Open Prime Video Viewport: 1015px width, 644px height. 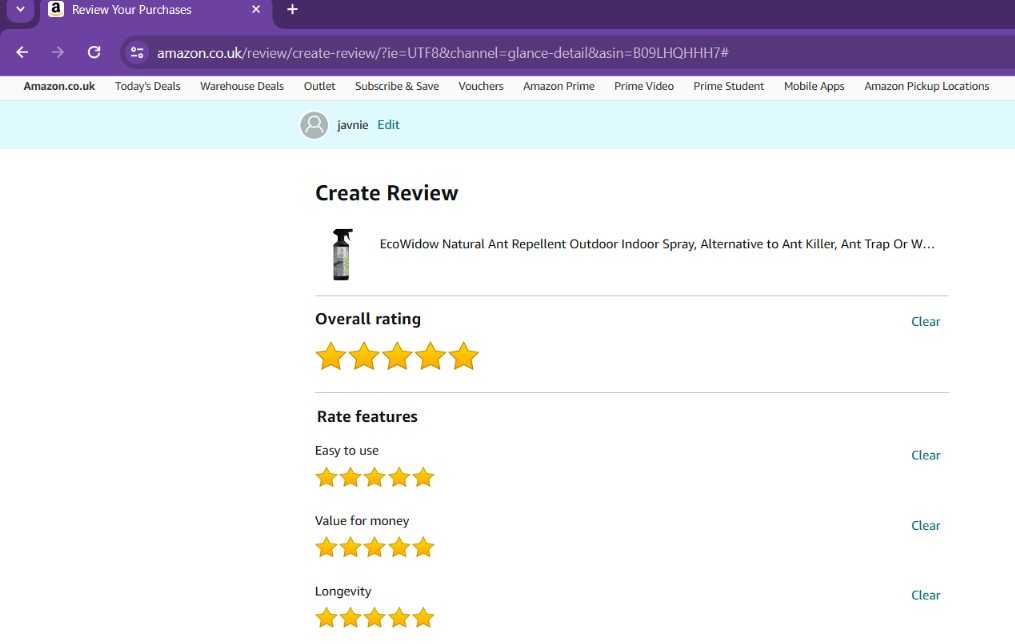click(644, 86)
